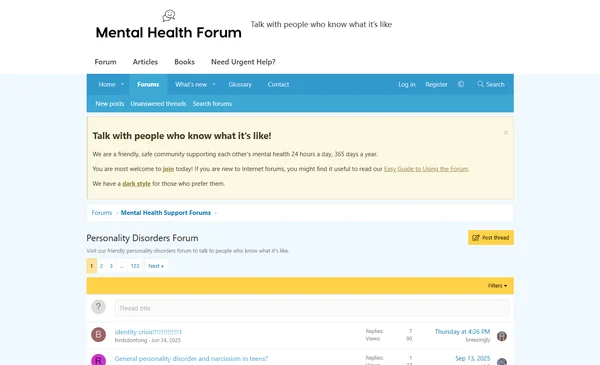This screenshot has height=365, width=600.
Task: Click the join link in the notice
Action: [x=168, y=169]
